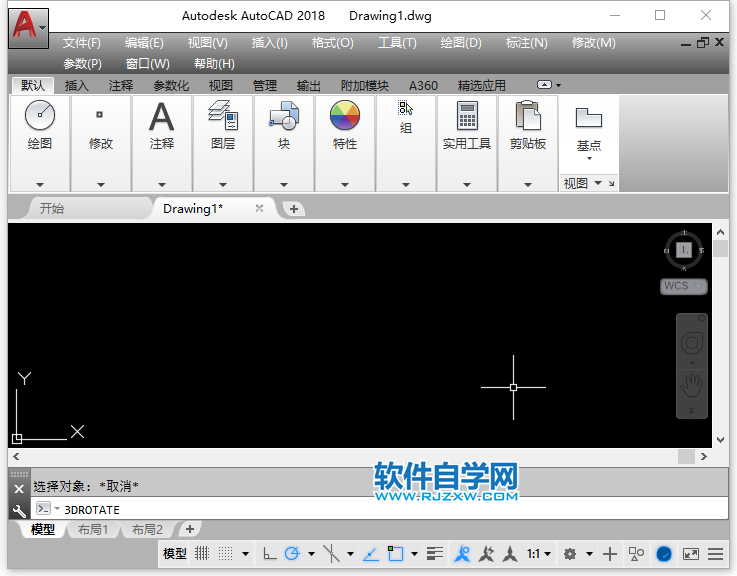
Task: Click the lineweight display icon in status bar
Action: 435,554
